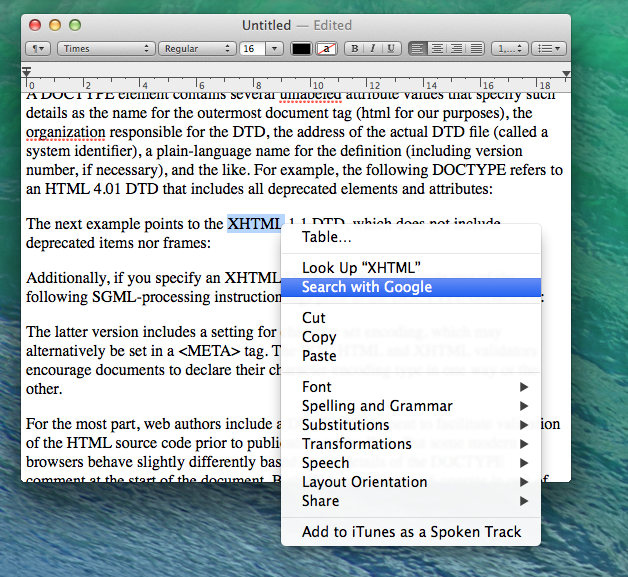Open the black text color swatch
The height and width of the screenshot is (577, 628).
(x=301, y=49)
